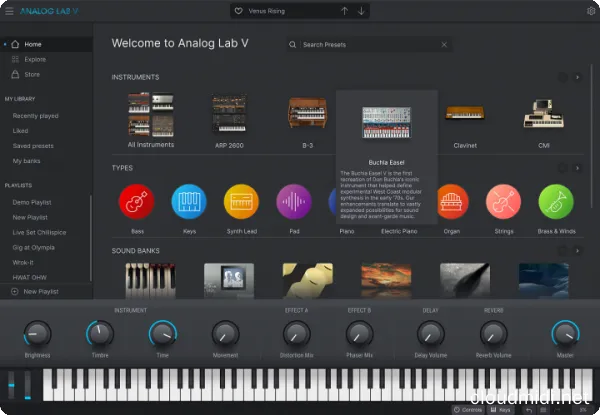Toggle the Controls panel button
The width and height of the screenshot is (600, 415).
[x=468, y=410]
